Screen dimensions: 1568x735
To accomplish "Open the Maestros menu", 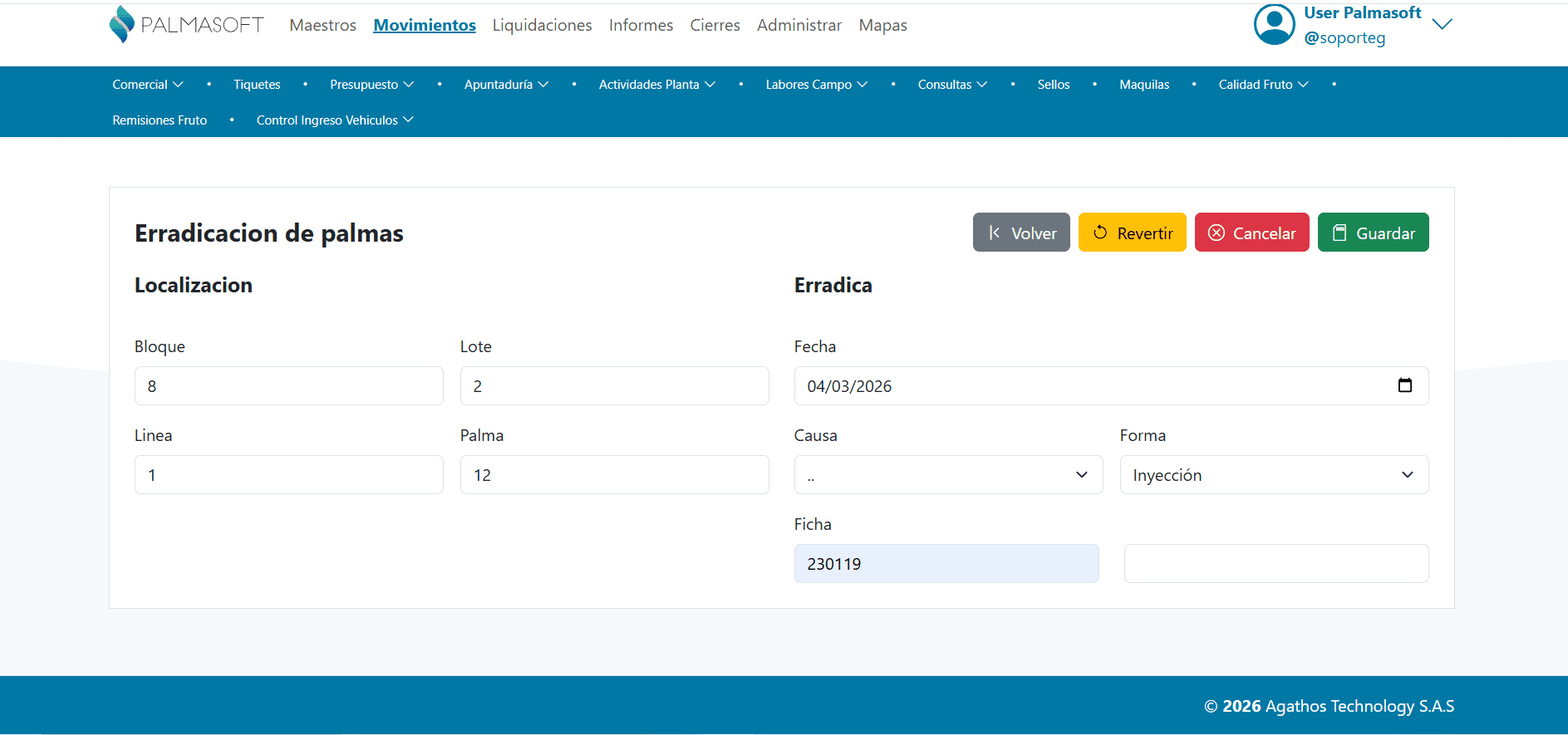I will (322, 26).
